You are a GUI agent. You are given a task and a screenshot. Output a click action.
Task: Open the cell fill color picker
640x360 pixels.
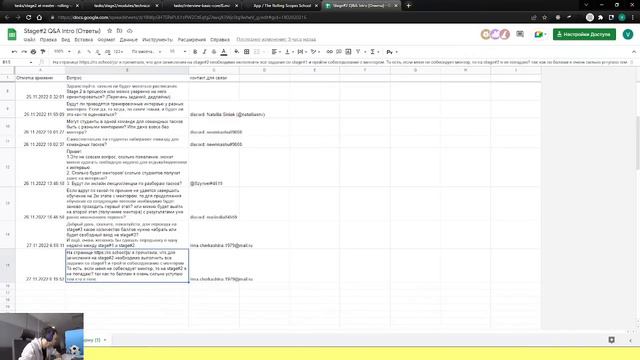(x=237, y=52)
